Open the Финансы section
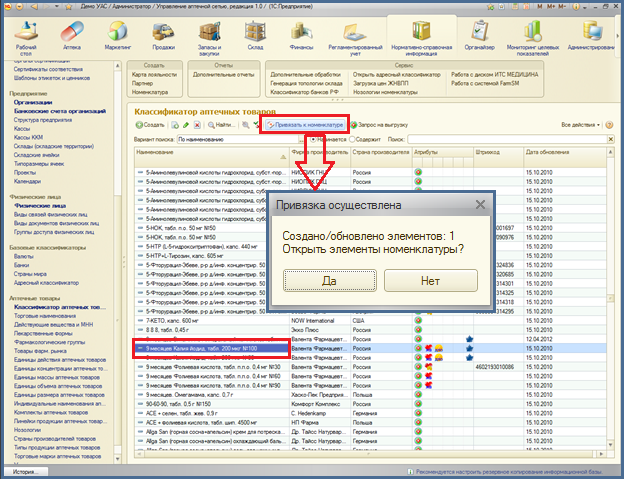This screenshot has height=479, width=624. pyautogui.click(x=301, y=36)
